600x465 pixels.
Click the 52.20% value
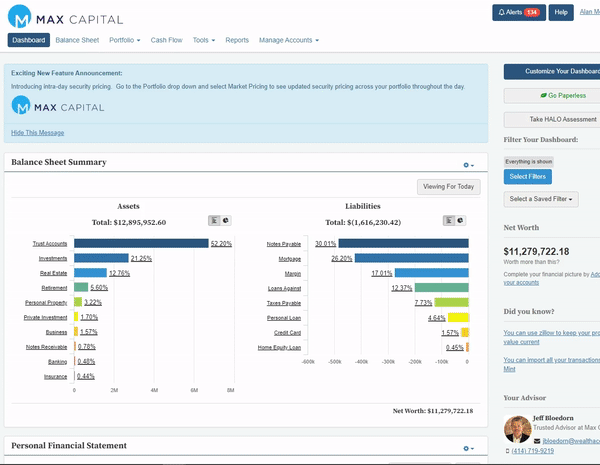221,244
